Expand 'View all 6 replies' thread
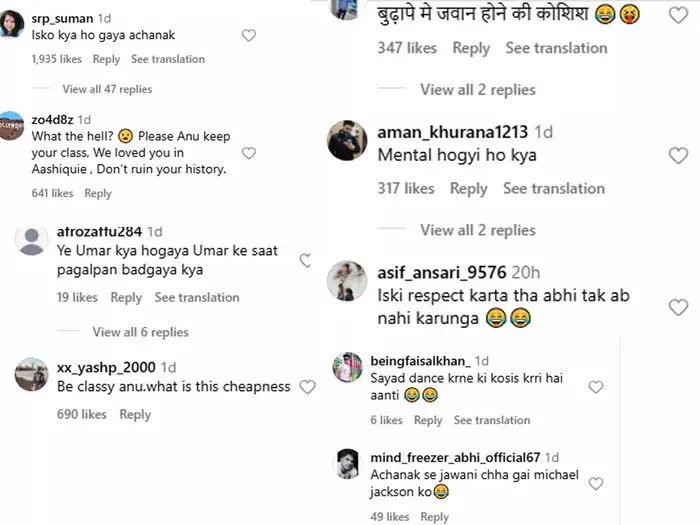The height and width of the screenshot is (525, 700). click(x=140, y=332)
